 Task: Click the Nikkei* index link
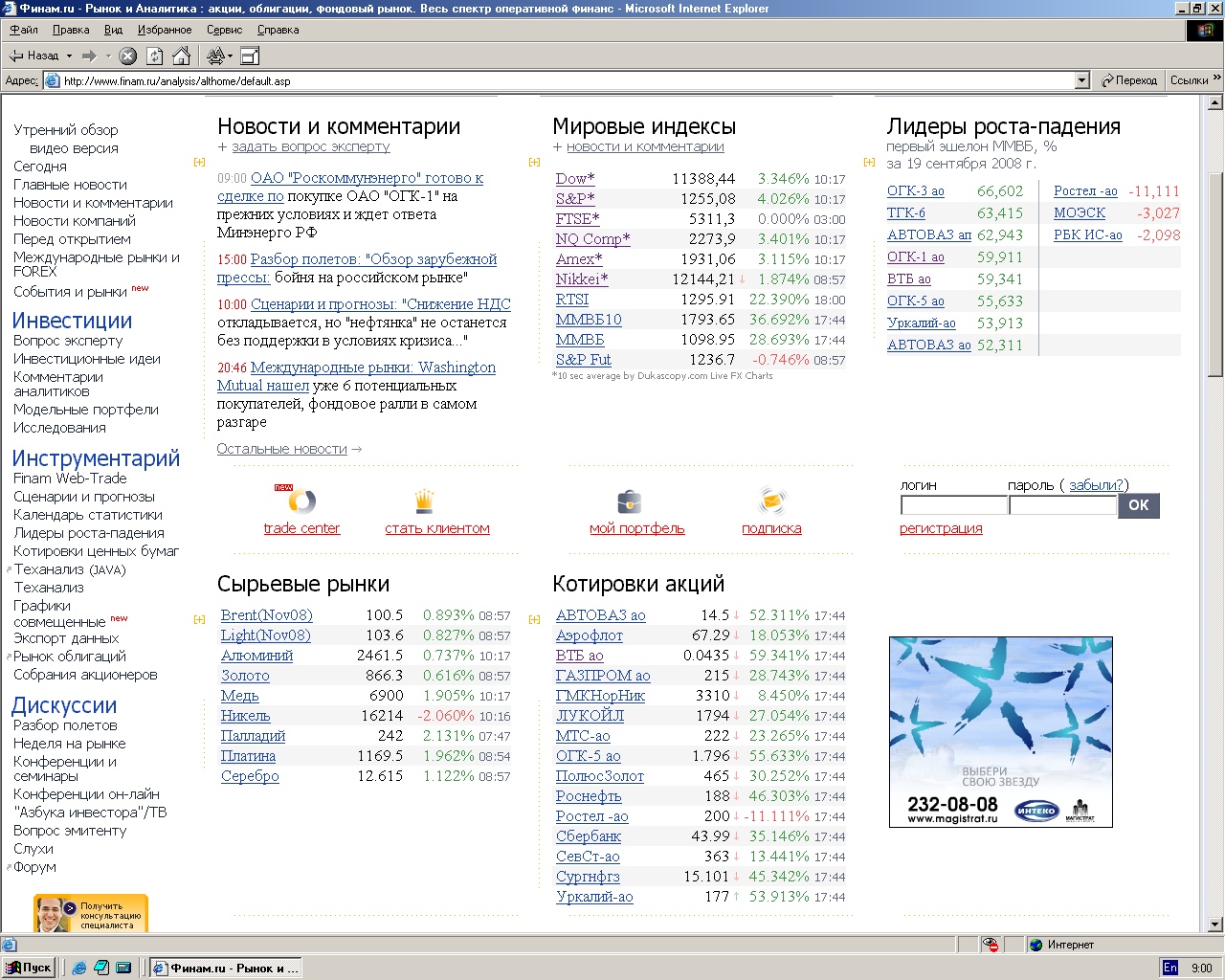[582, 279]
